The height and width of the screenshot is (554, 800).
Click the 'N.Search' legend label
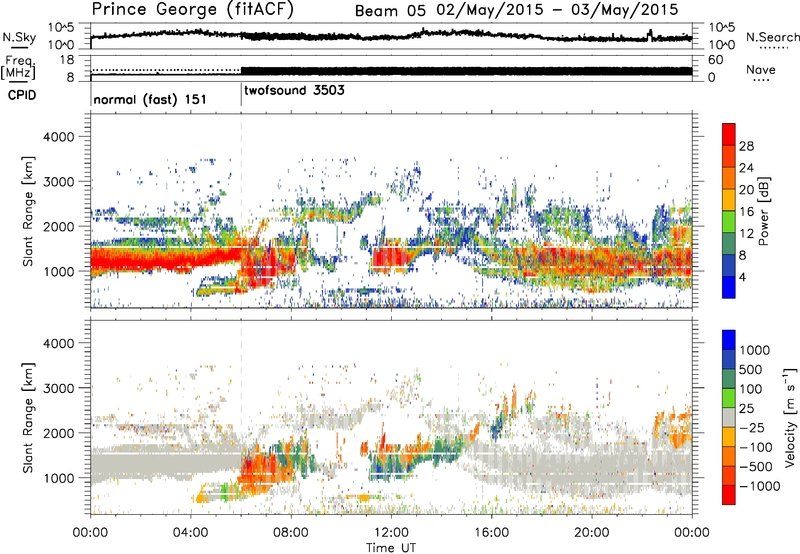click(773, 37)
